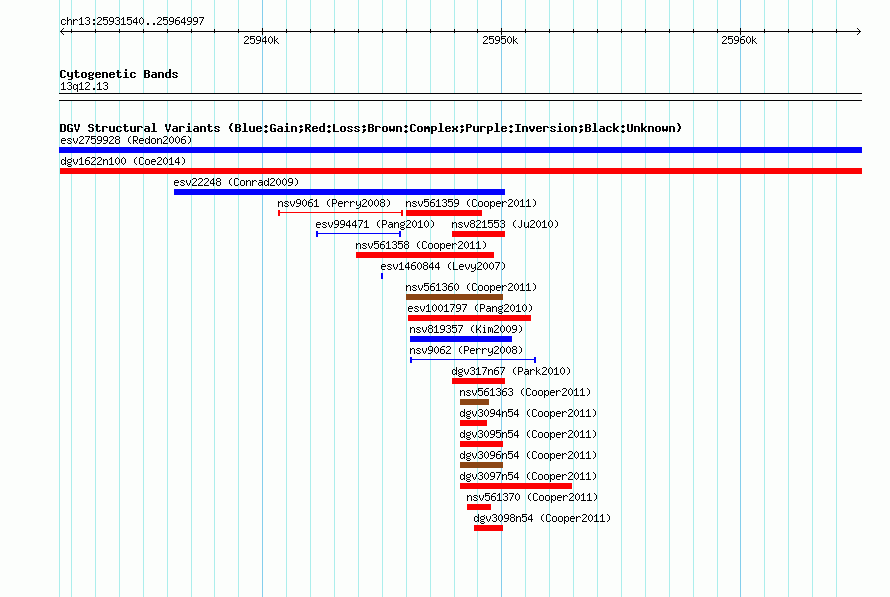Select the brown dgv3096n54 complex bar
This screenshot has width=890, height=597.
click(x=481, y=465)
